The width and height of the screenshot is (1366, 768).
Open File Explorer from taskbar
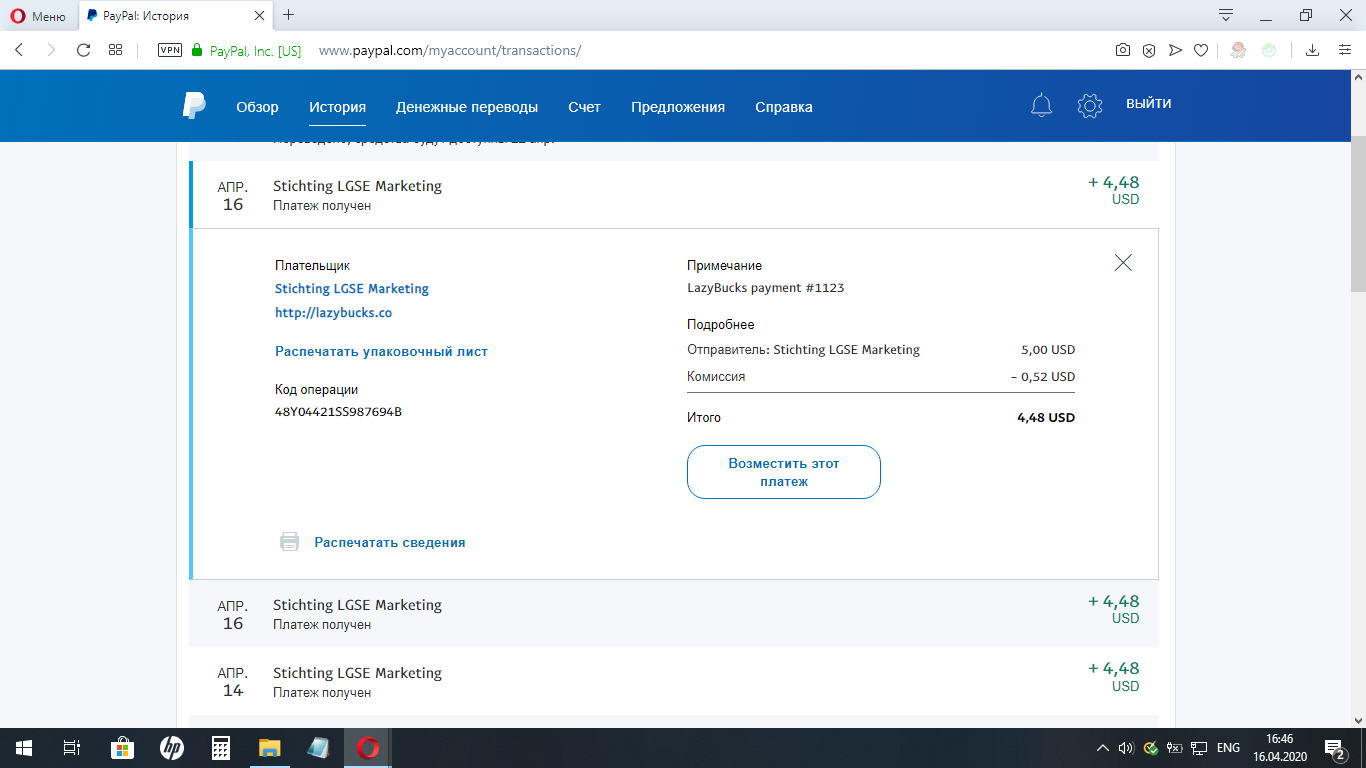click(x=270, y=748)
